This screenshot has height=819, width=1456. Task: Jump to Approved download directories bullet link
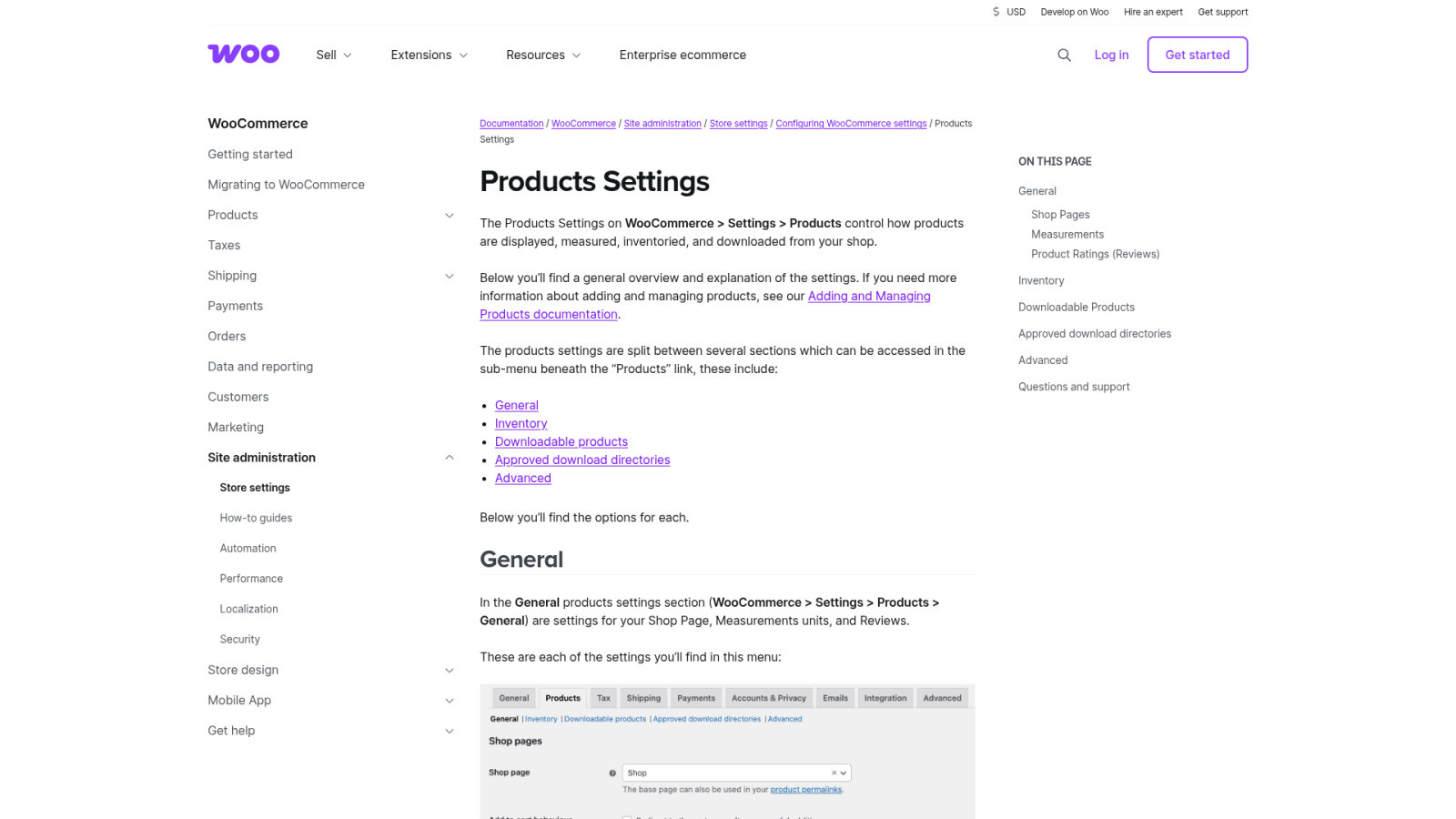tap(582, 460)
